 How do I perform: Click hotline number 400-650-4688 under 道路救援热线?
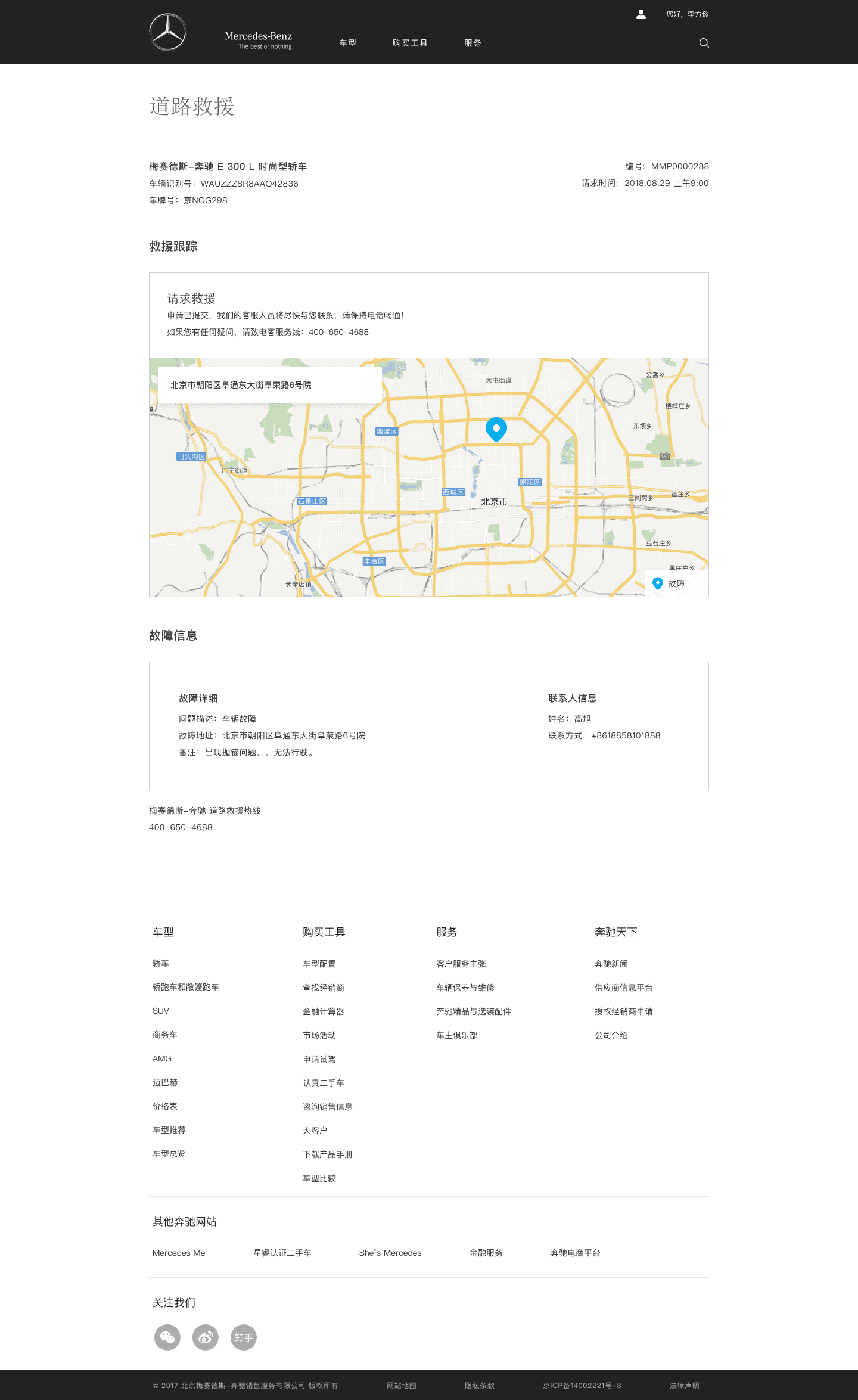[x=181, y=827]
